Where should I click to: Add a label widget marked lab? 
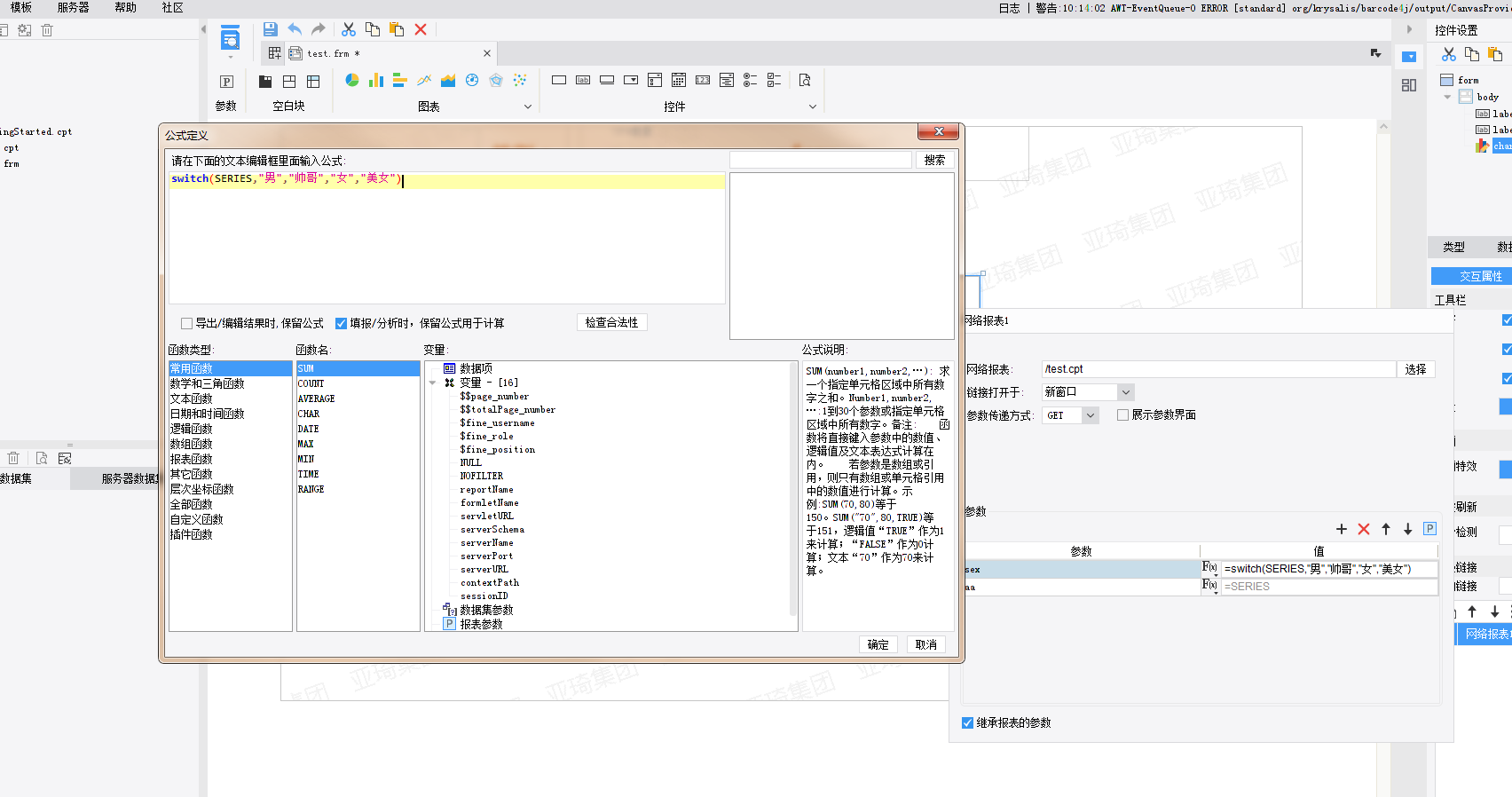point(583,80)
